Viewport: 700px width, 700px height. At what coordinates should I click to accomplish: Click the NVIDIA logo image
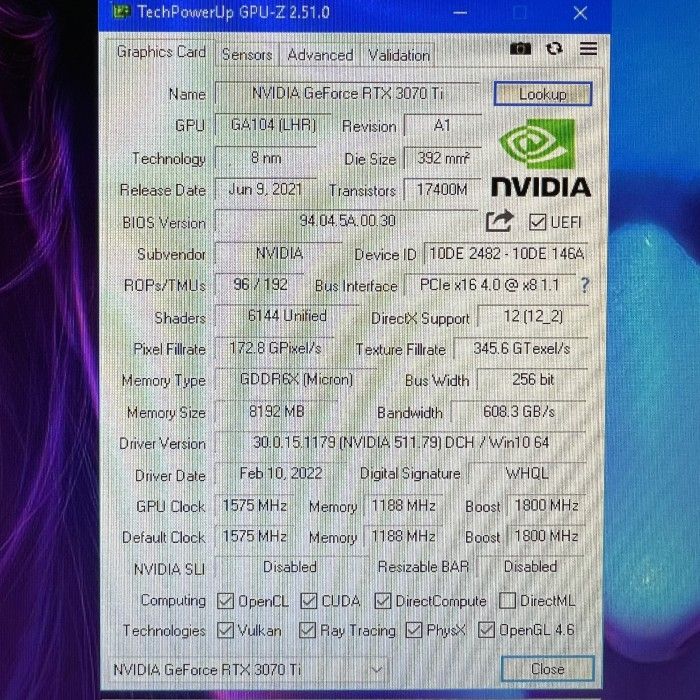[x=541, y=157]
